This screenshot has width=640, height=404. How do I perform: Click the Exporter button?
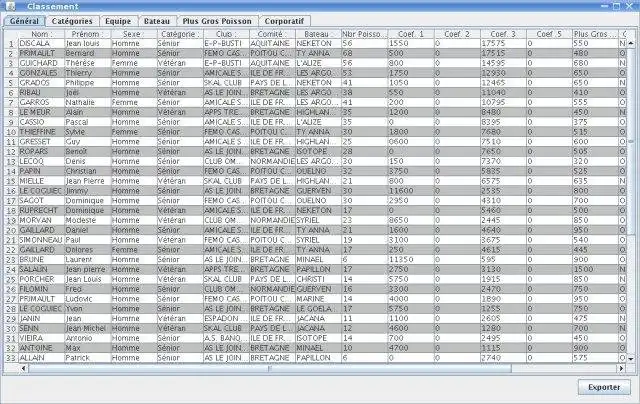tap(604, 387)
